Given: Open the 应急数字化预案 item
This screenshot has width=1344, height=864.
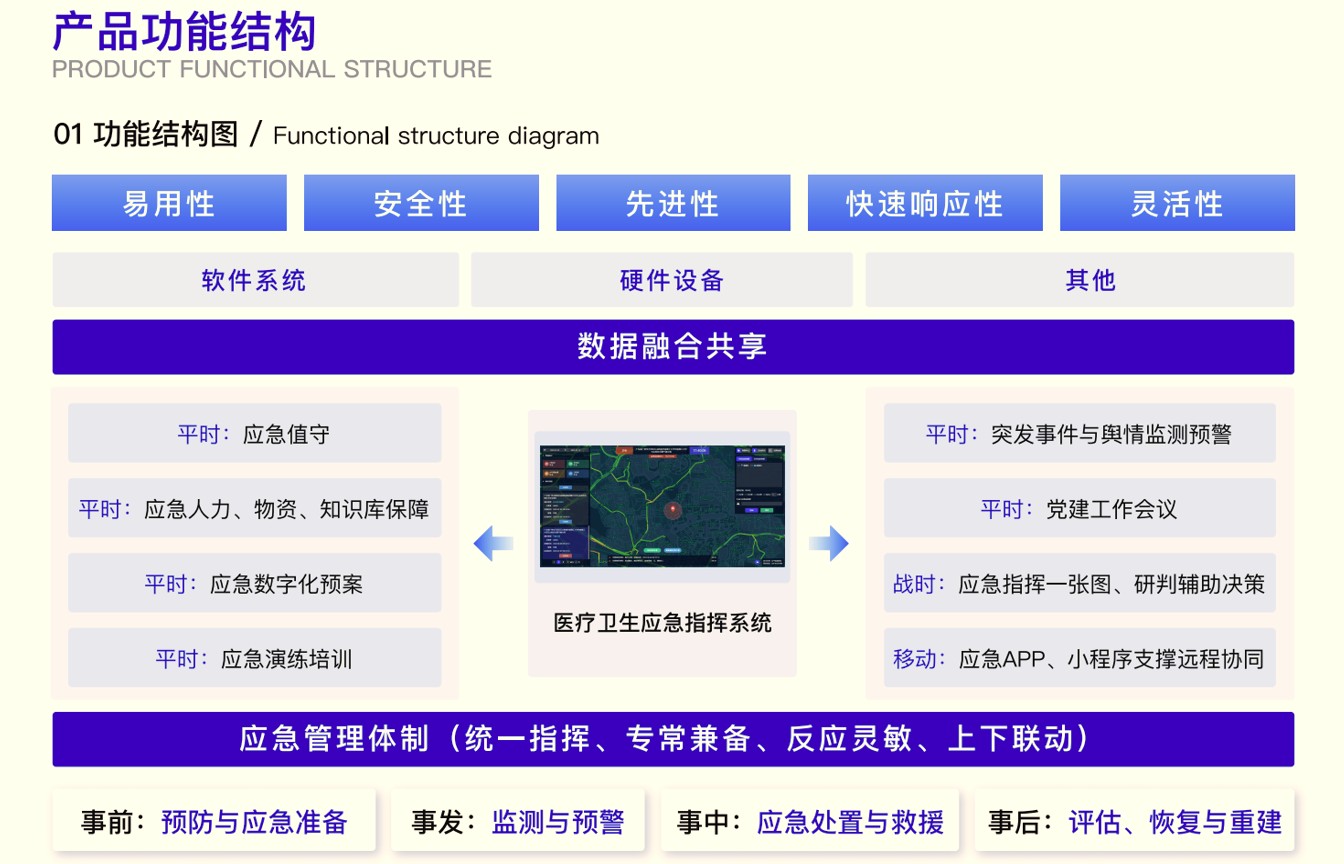Looking at the screenshot, I should point(255,583).
